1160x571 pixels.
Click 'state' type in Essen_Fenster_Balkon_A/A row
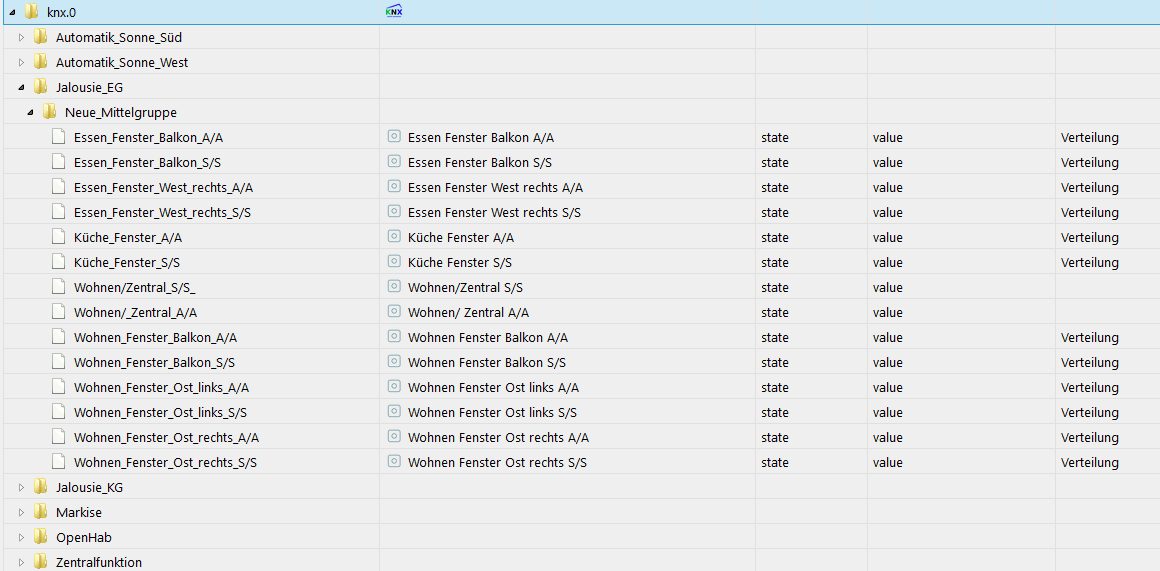[x=775, y=138]
